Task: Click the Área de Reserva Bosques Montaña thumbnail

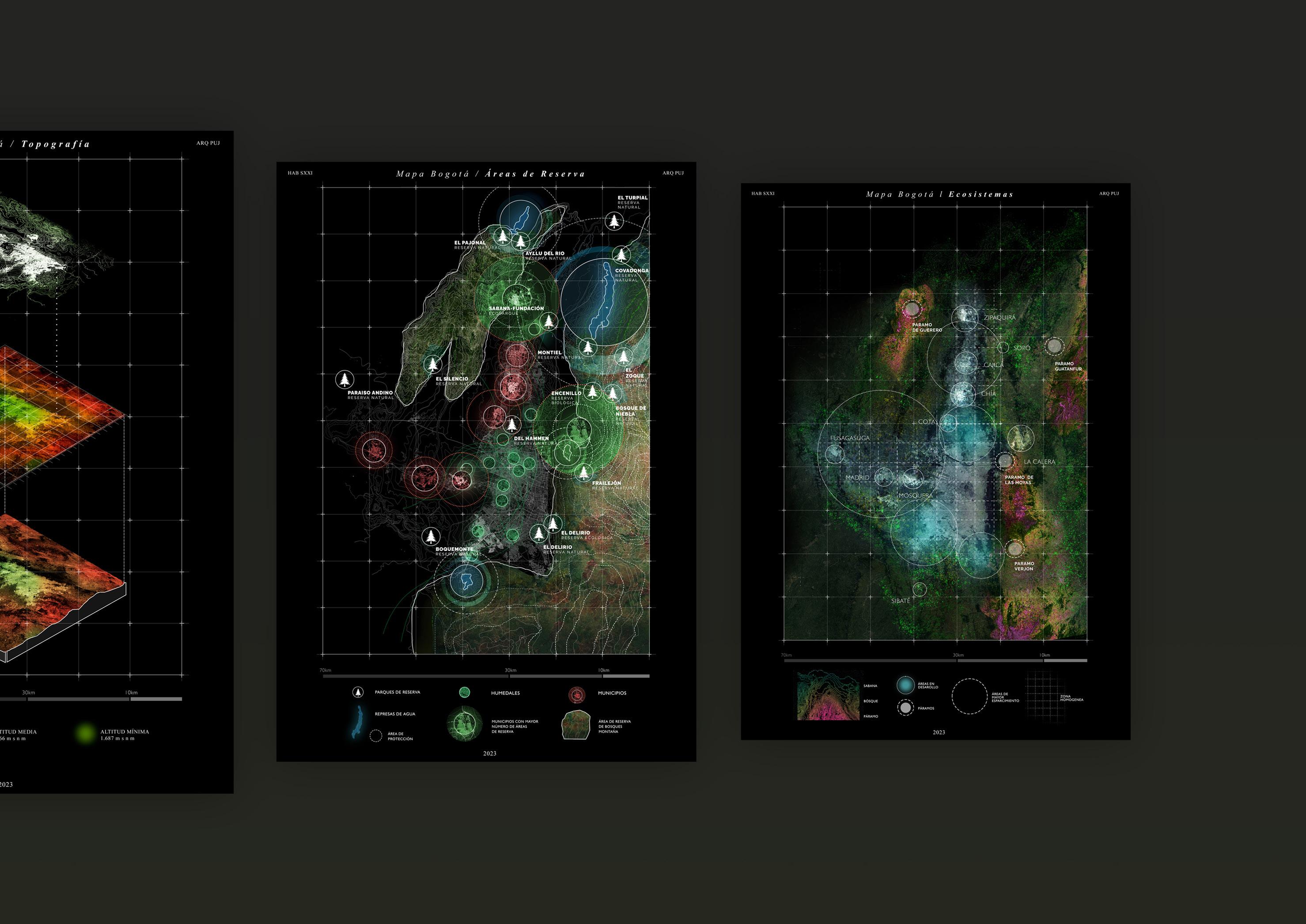Action: [576, 725]
